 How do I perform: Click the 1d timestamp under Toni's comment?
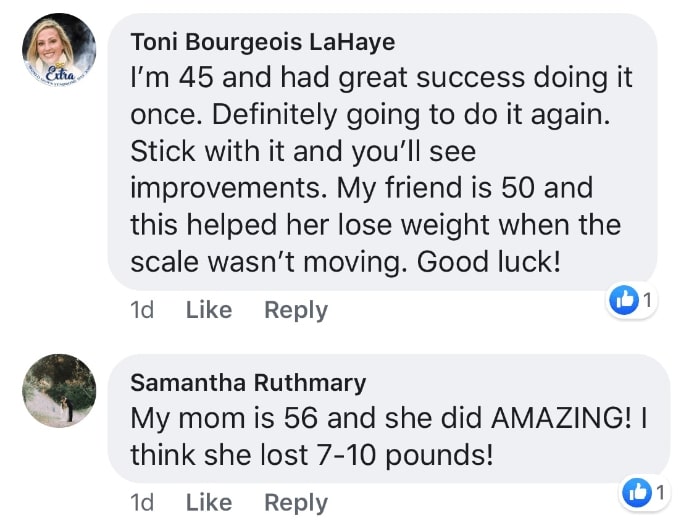click(142, 310)
